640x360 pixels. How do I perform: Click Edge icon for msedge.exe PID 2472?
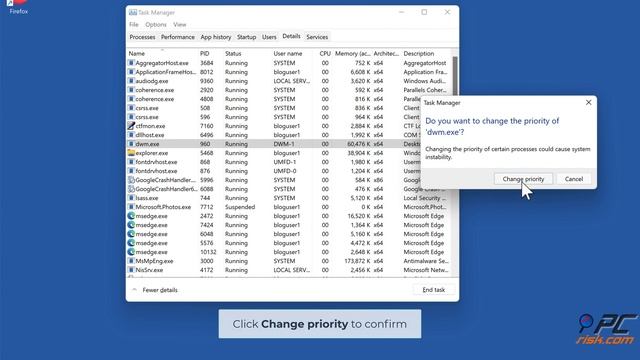pyautogui.click(x=131, y=216)
